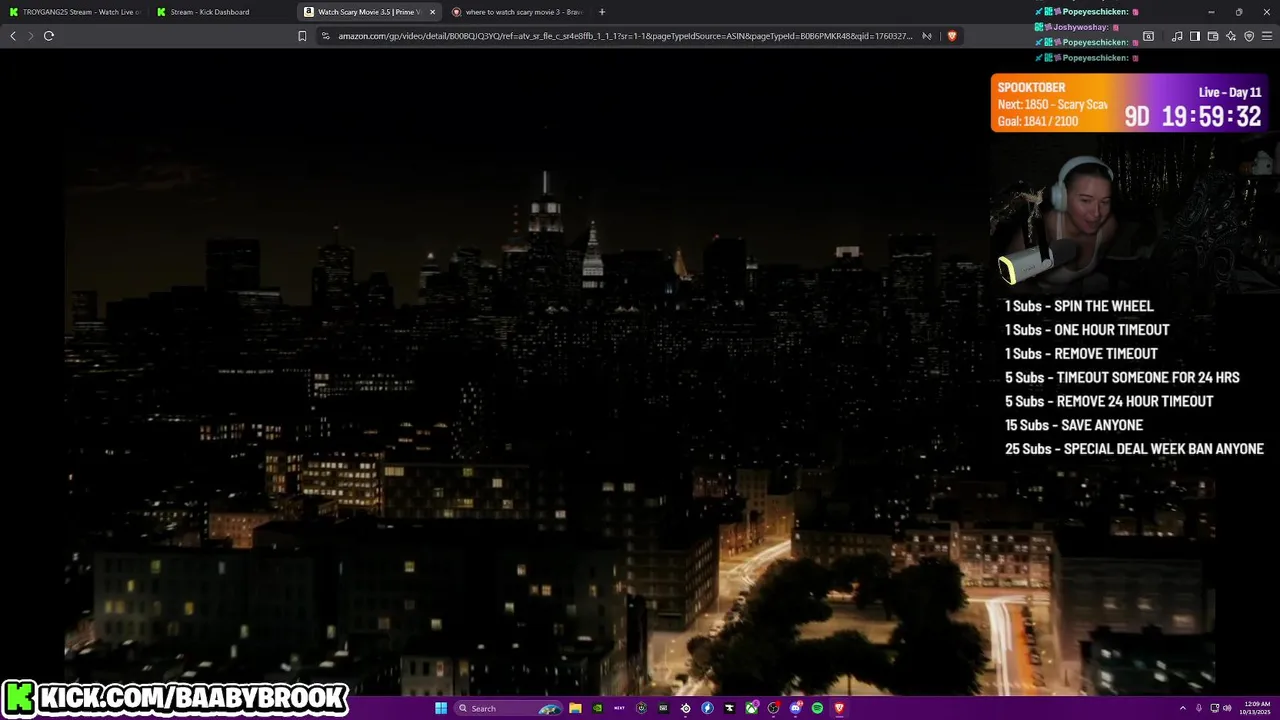Open Discord from the taskbar
1280x720 pixels.
796,708
